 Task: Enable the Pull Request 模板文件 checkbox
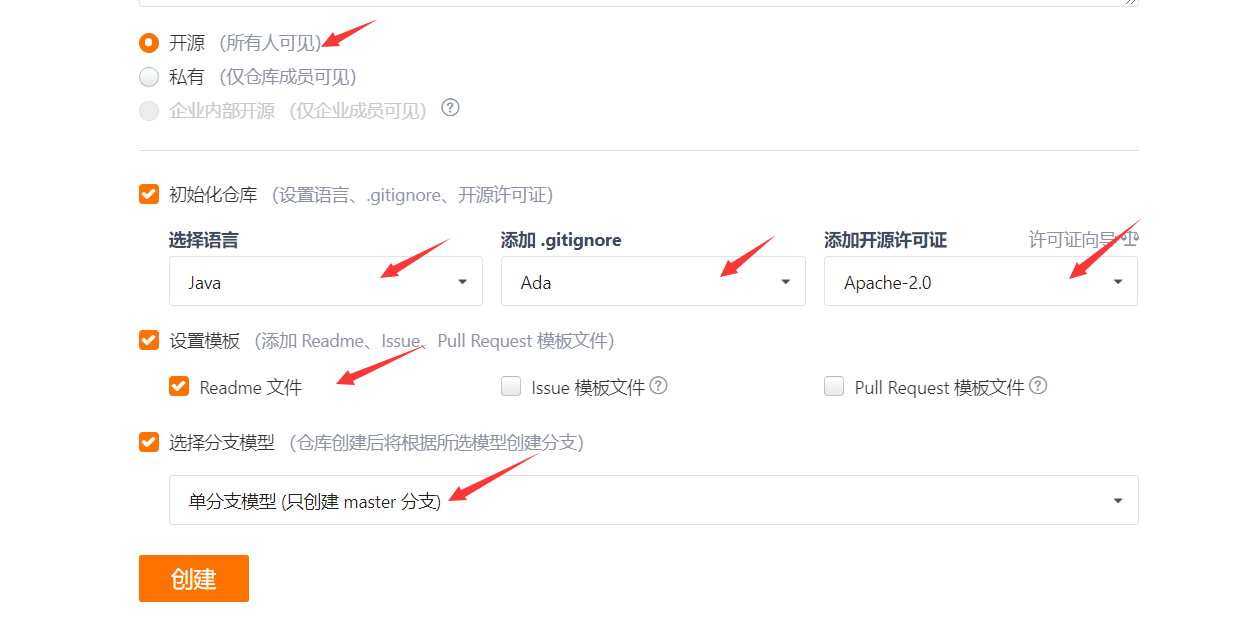click(834, 386)
